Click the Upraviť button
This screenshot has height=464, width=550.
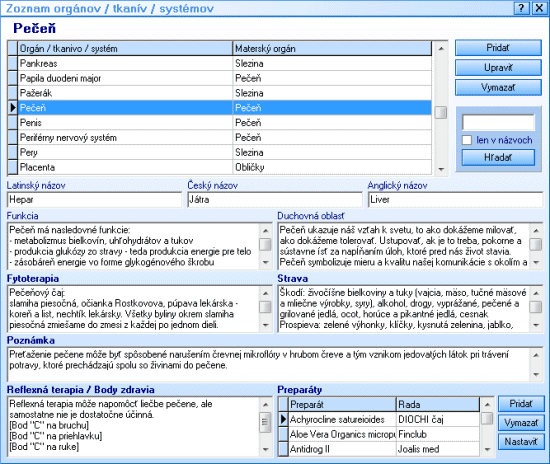(x=498, y=67)
